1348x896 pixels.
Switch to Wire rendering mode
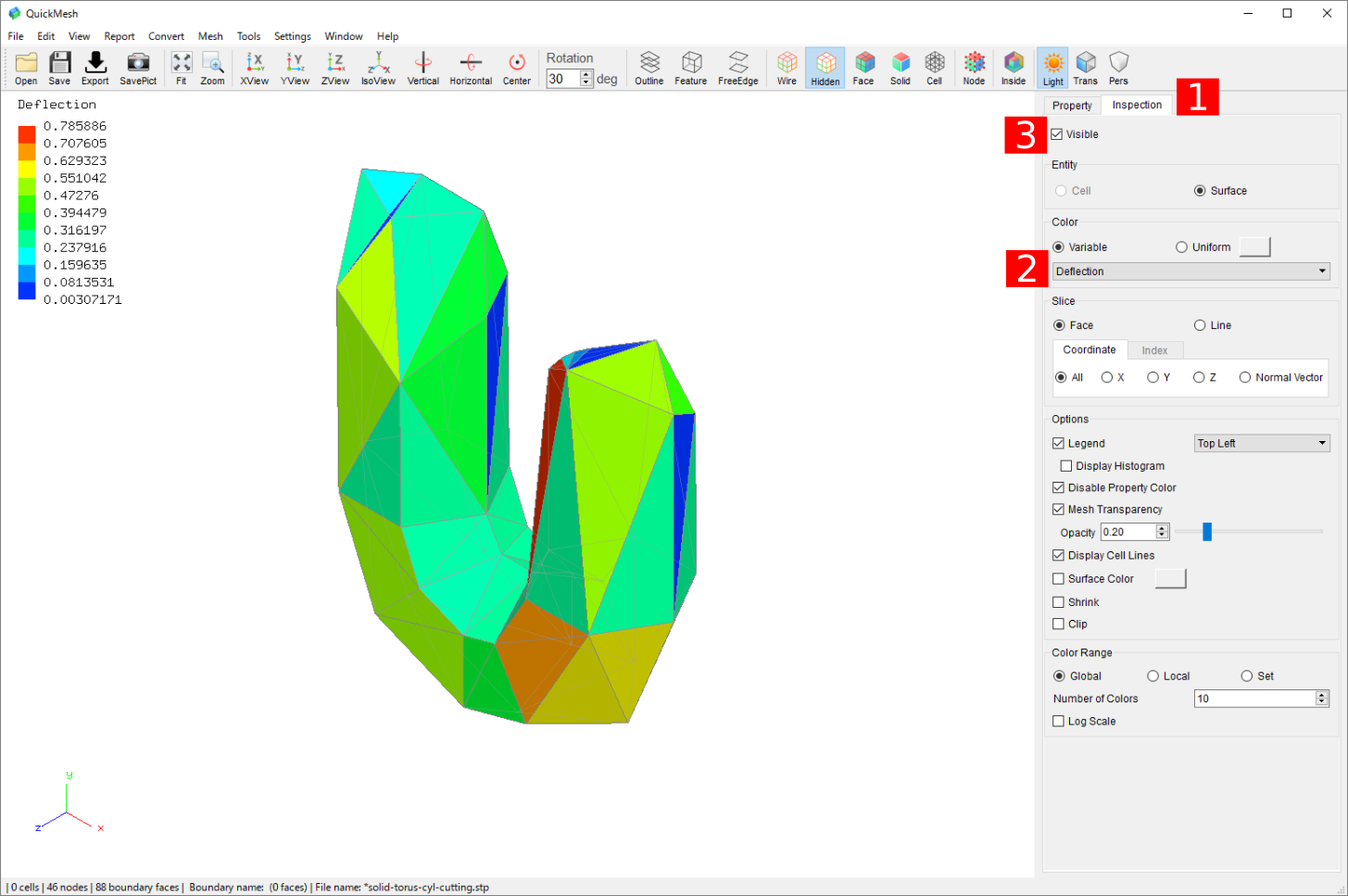click(x=787, y=69)
